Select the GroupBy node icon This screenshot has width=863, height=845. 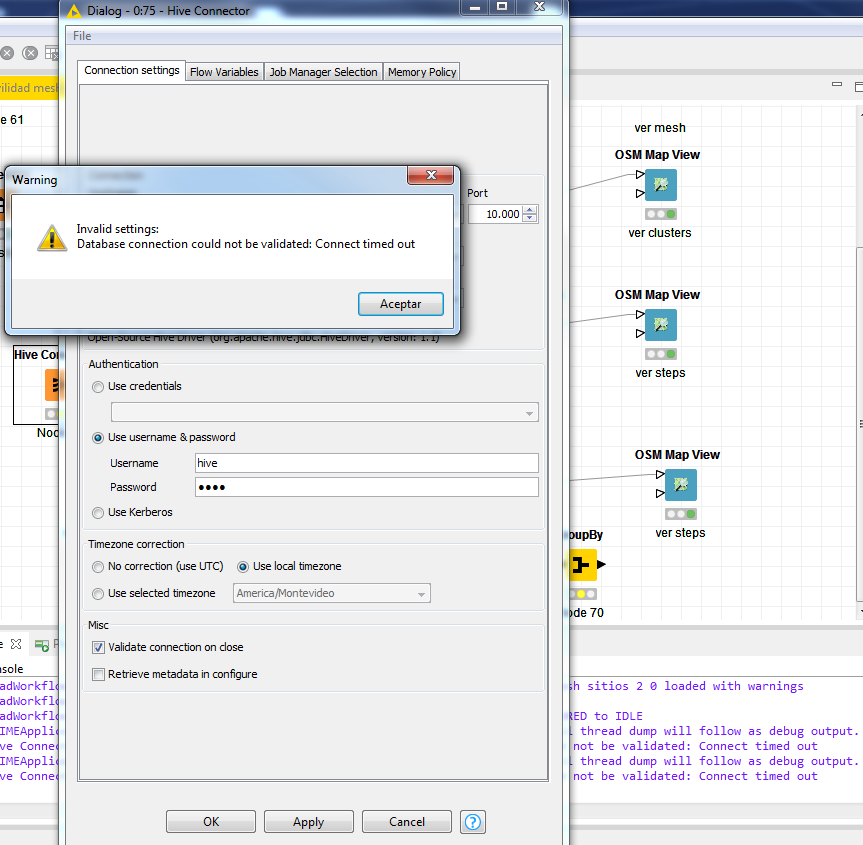pyautogui.click(x=582, y=565)
